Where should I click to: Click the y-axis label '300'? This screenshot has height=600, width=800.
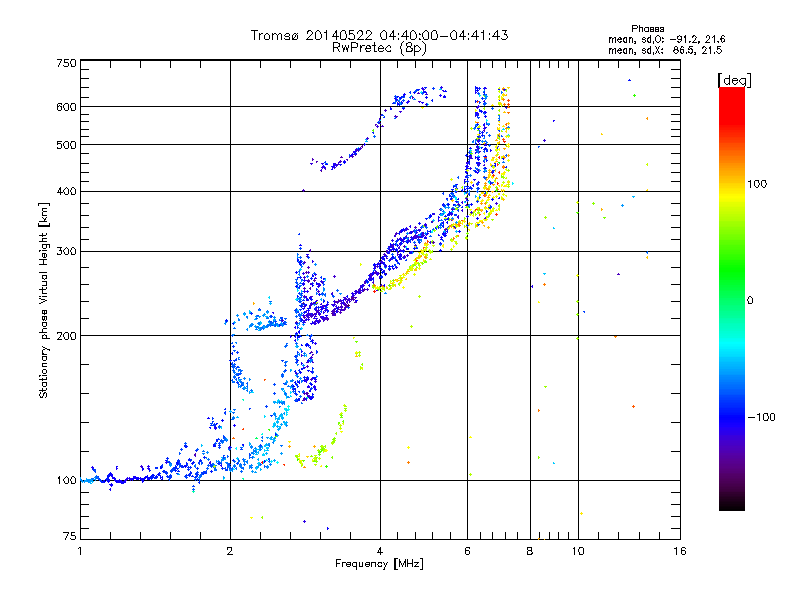tap(66, 251)
